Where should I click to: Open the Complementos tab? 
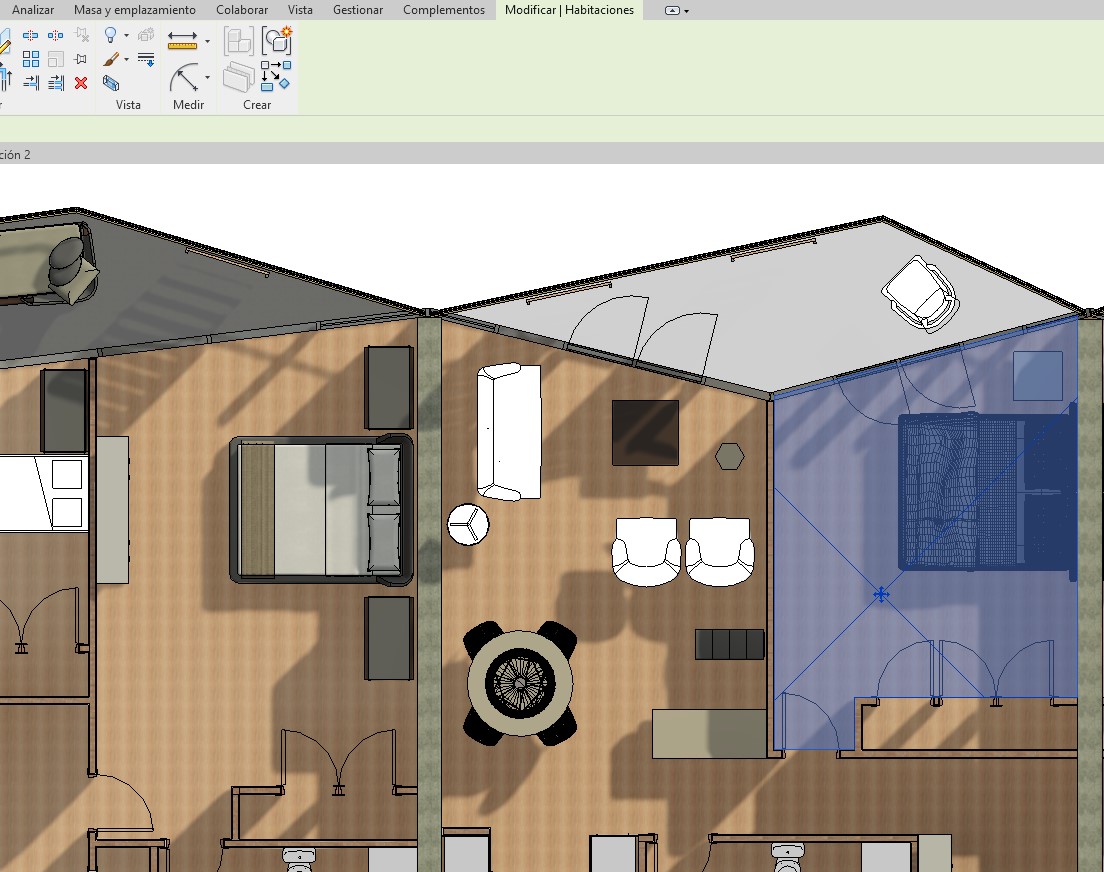tap(444, 10)
